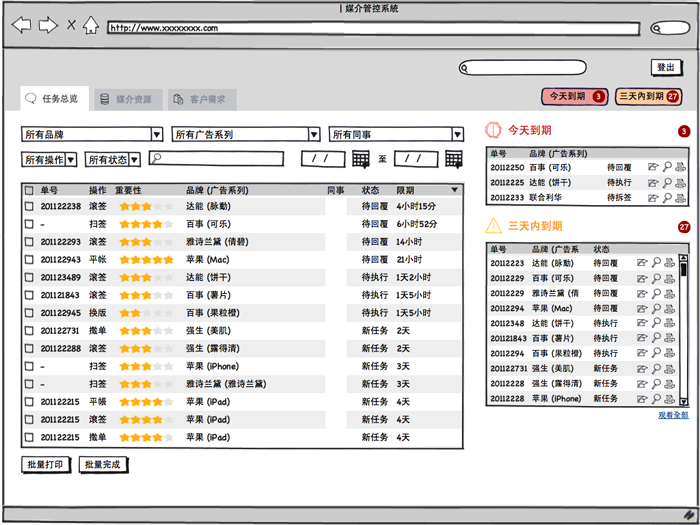Open the 所有广告系列 dropdown

(x=246, y=134)
